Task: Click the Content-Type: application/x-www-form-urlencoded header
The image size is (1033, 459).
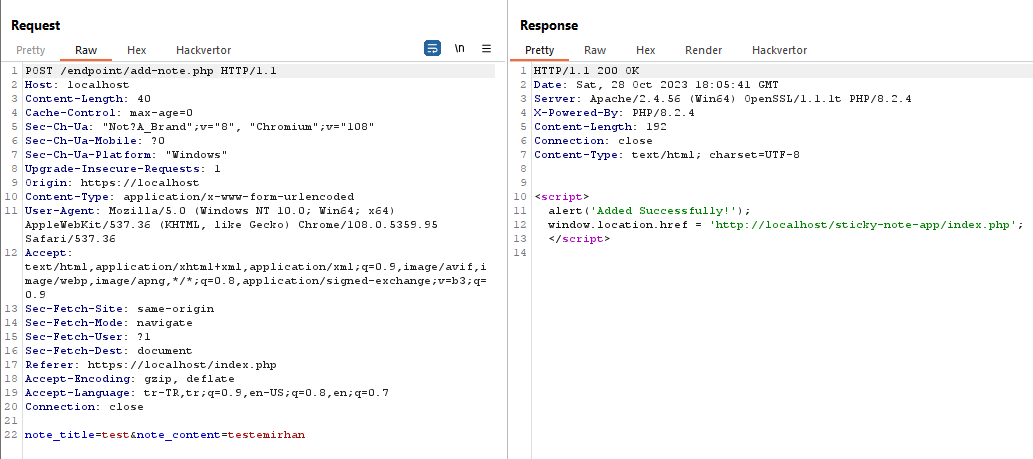Action: [190, 196]
